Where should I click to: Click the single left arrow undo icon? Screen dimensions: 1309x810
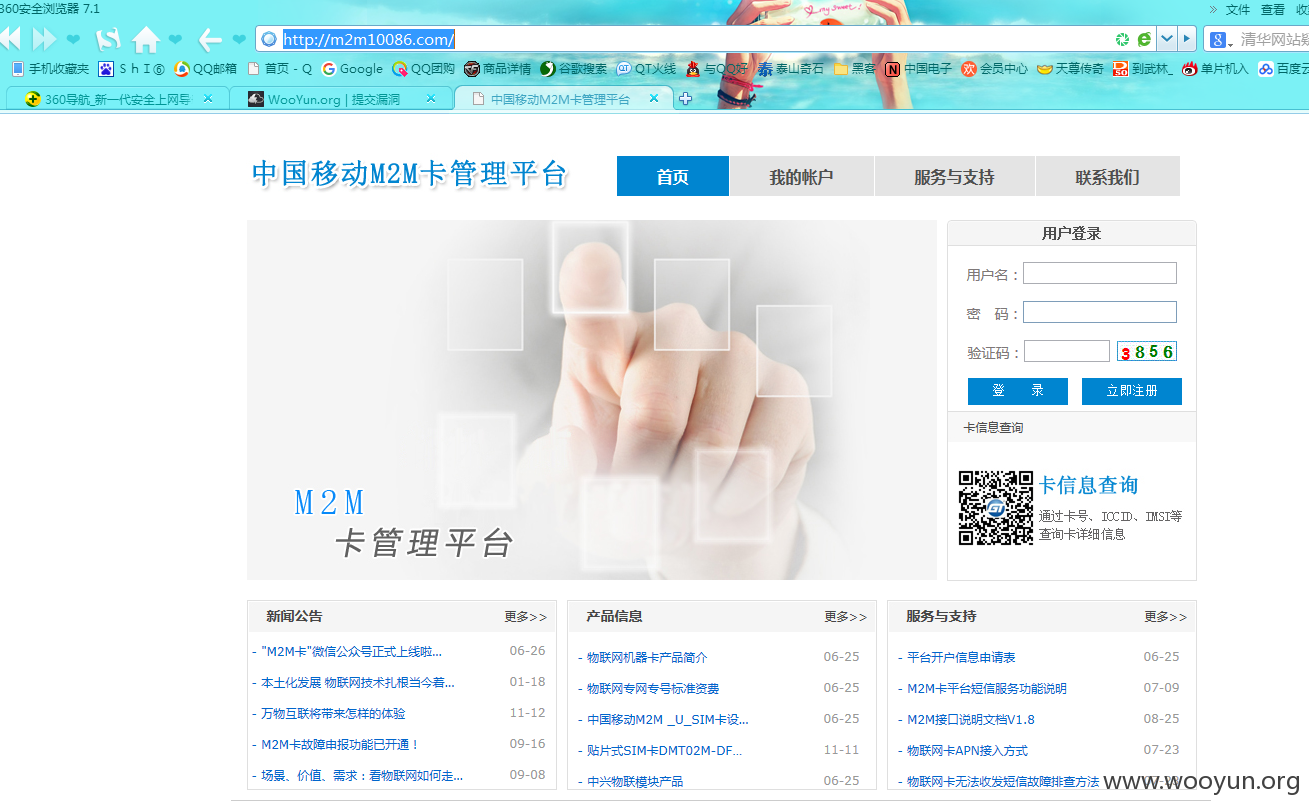coord(209,39)
